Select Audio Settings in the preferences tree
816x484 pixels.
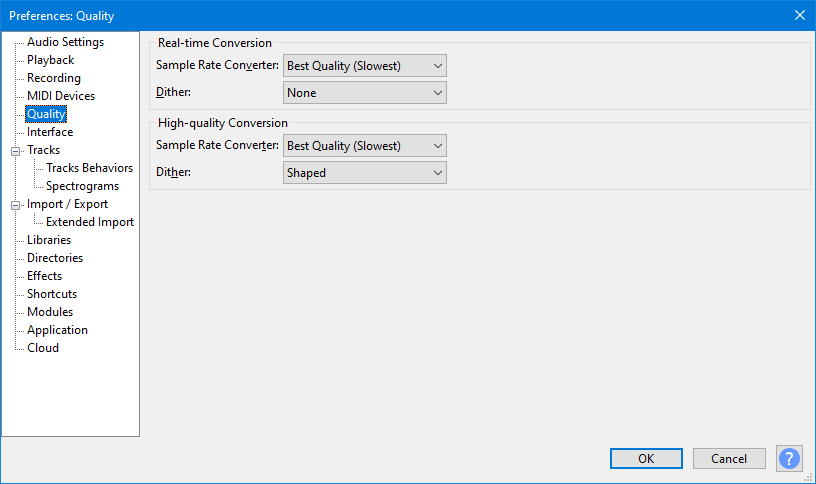tap(65, 42)
